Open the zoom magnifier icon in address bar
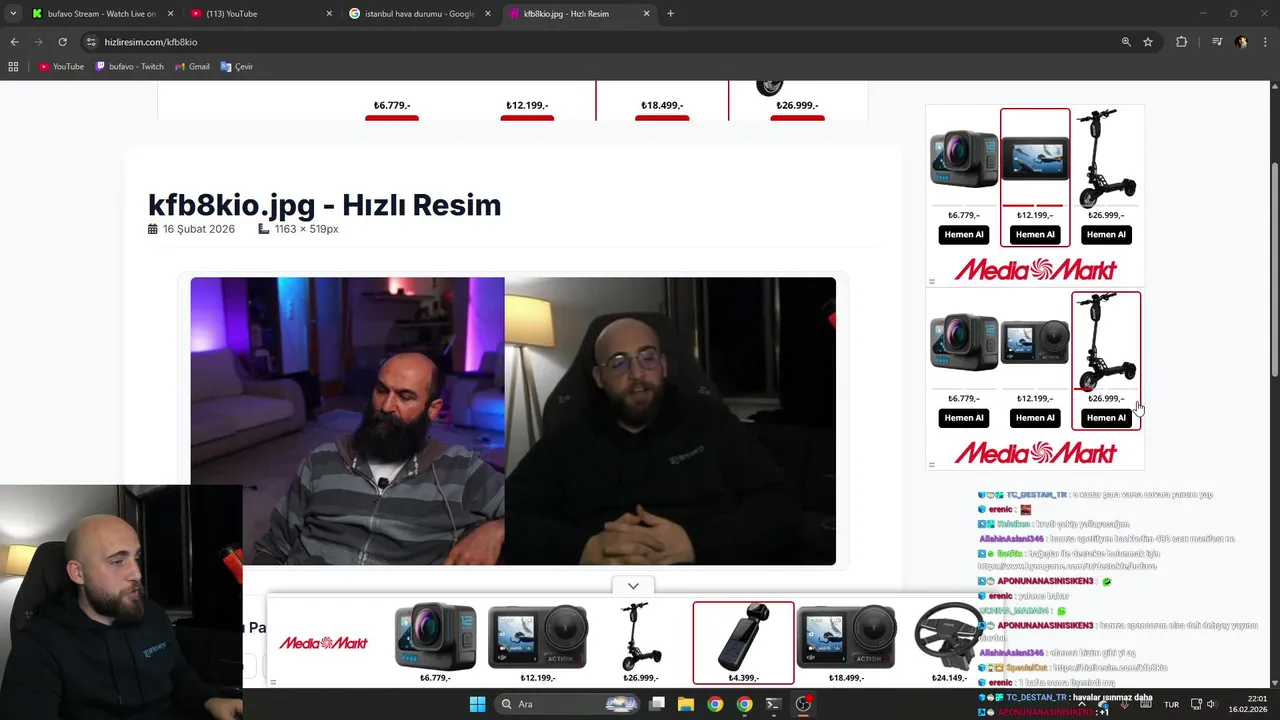Image resolution: width=1280 pixels, height=720 pixels. 1126,42
